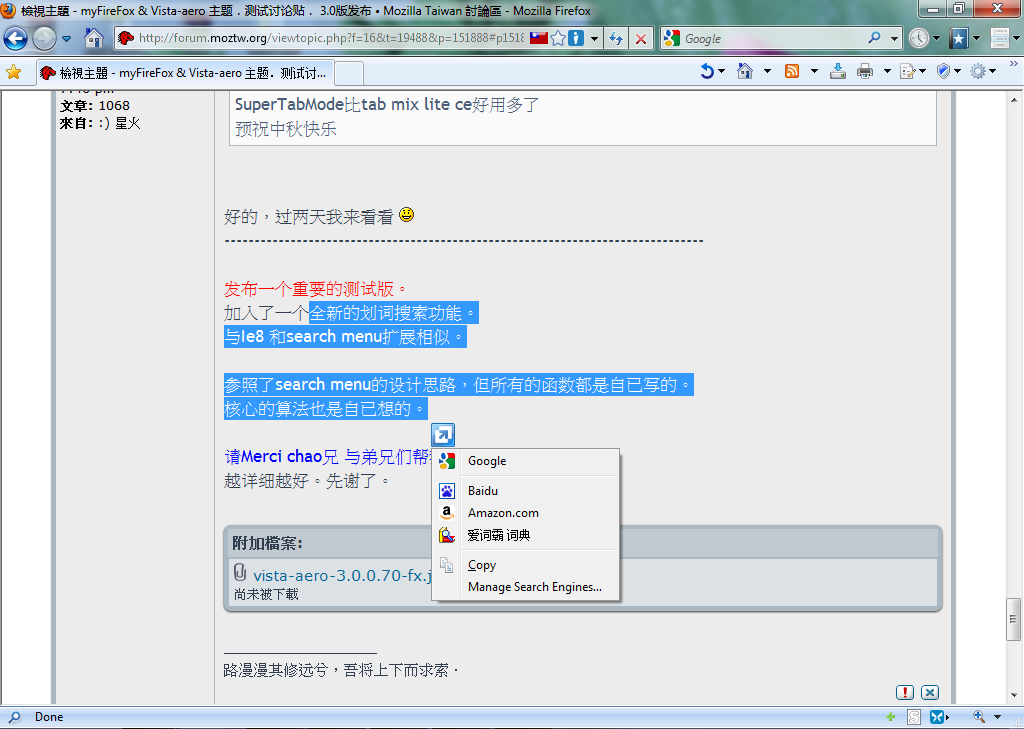The width and height of the screenshot is (1024, 729).
Task: Choose 爱词霸 词典 in the search menu
Action: coord(526,535)
